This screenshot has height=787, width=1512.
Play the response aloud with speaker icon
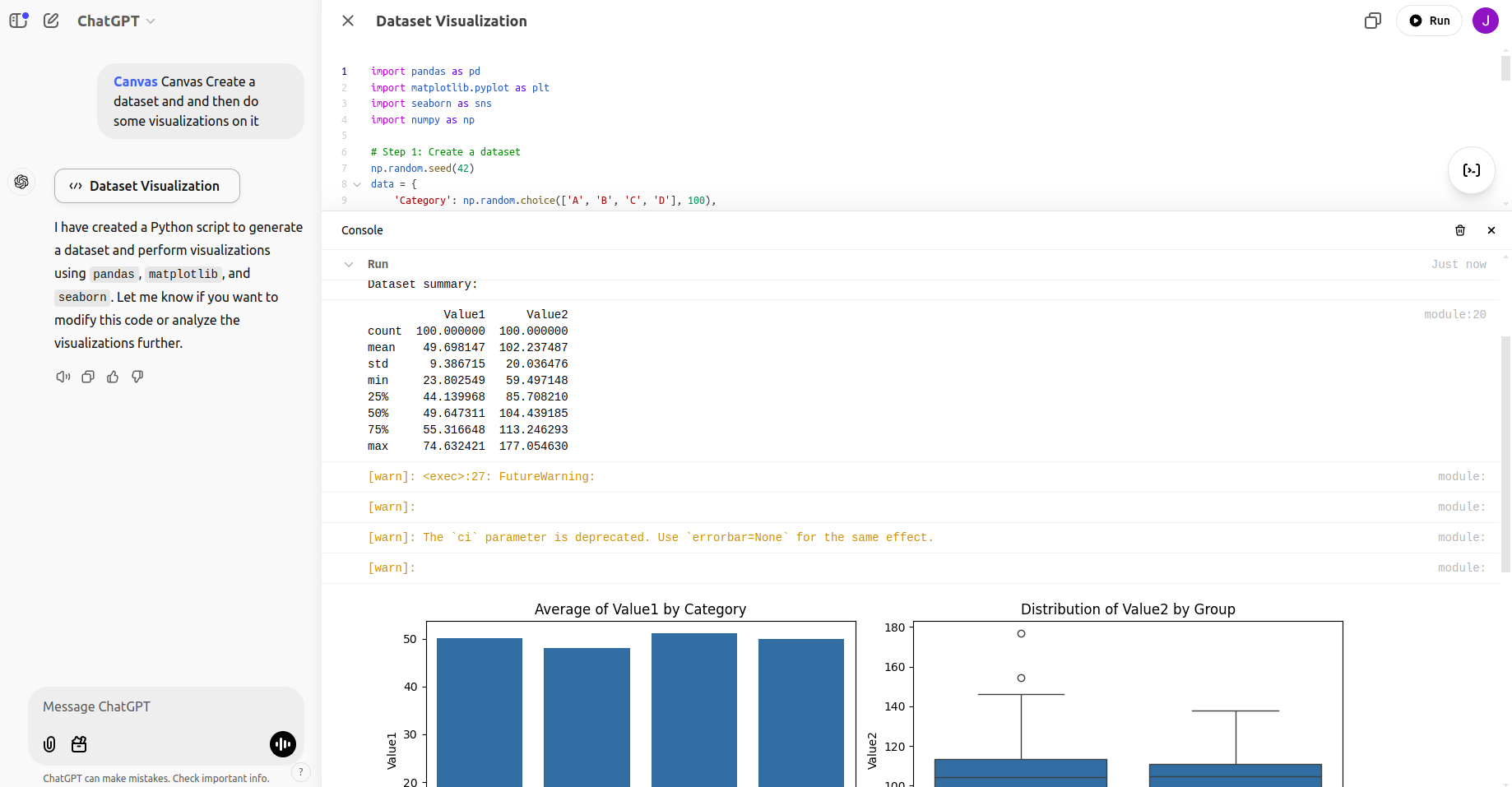click(63, 377)
